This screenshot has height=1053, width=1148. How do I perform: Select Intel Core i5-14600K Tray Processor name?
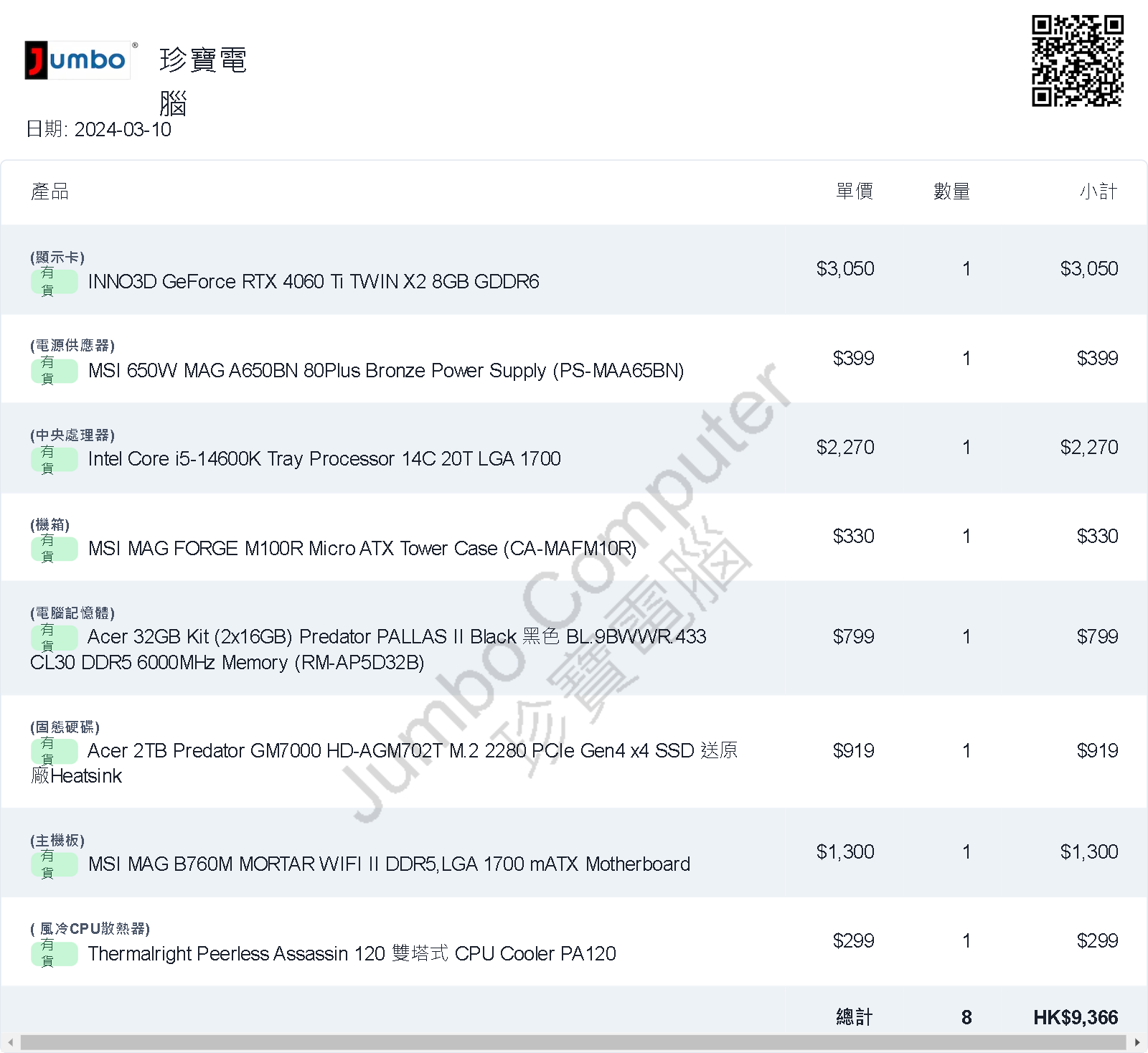324,459
